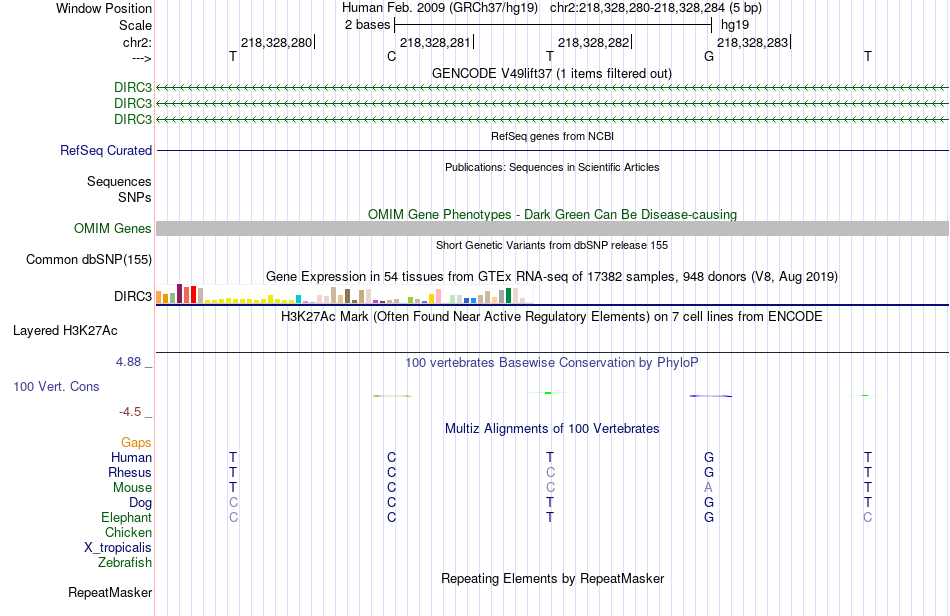The width and height of the screenshot is (950, 616).
Task: Click the Mouse species row label
Action: pyautogui.click(x=132, y=488)
